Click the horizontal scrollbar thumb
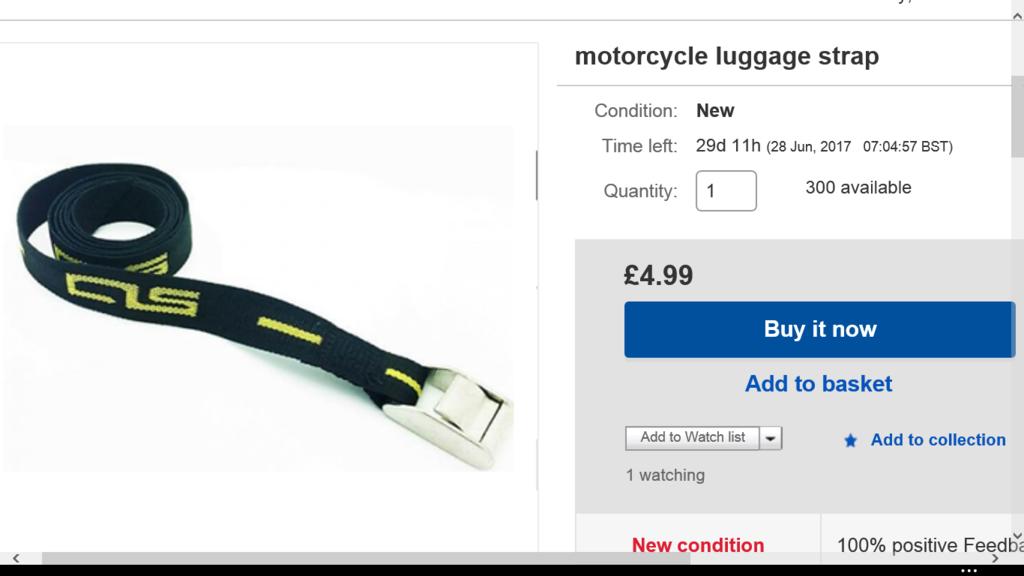Image resolution: width=1024 pixels, height=576 pixels. [x=366, y=558]
